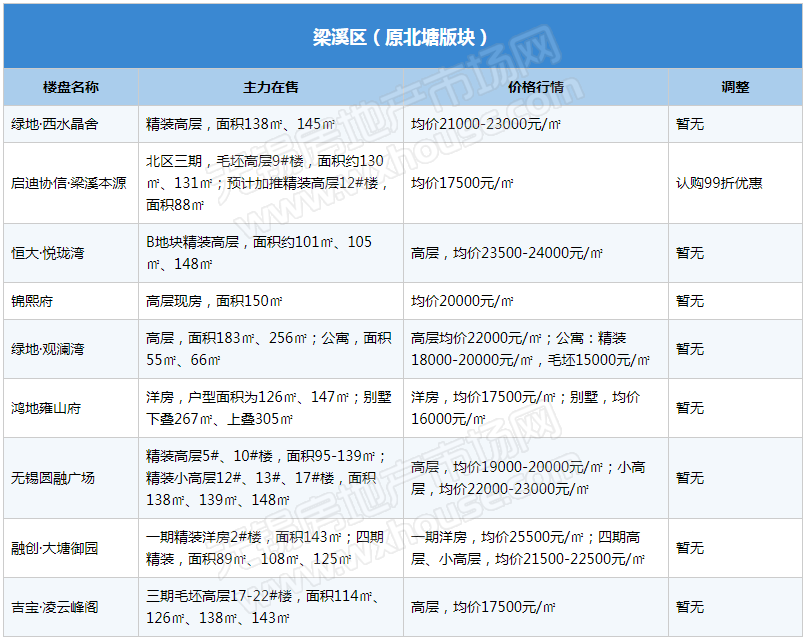The image size is (806, 641).
Task: Click the 吉宝·凌云峰阁 property name
Action: [55, 607]
